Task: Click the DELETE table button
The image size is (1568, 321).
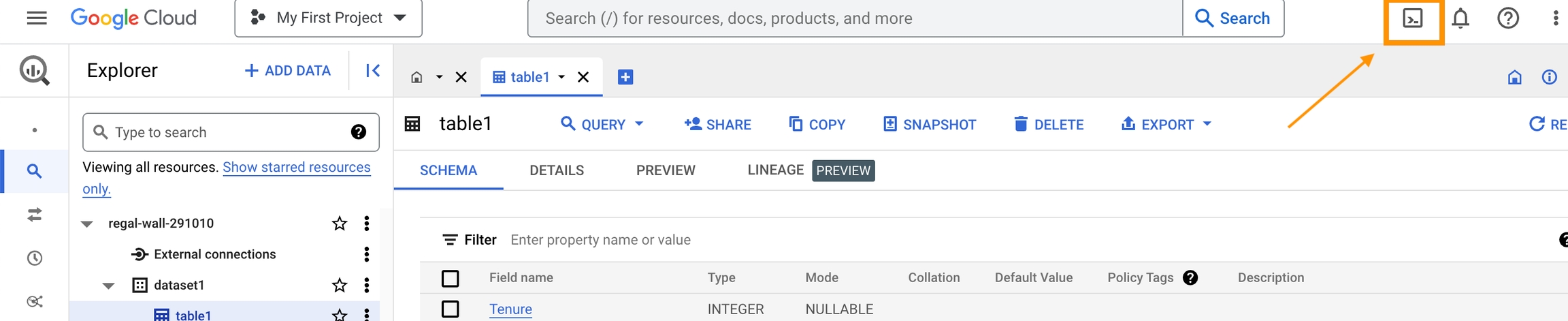Action: point(1049,124)
